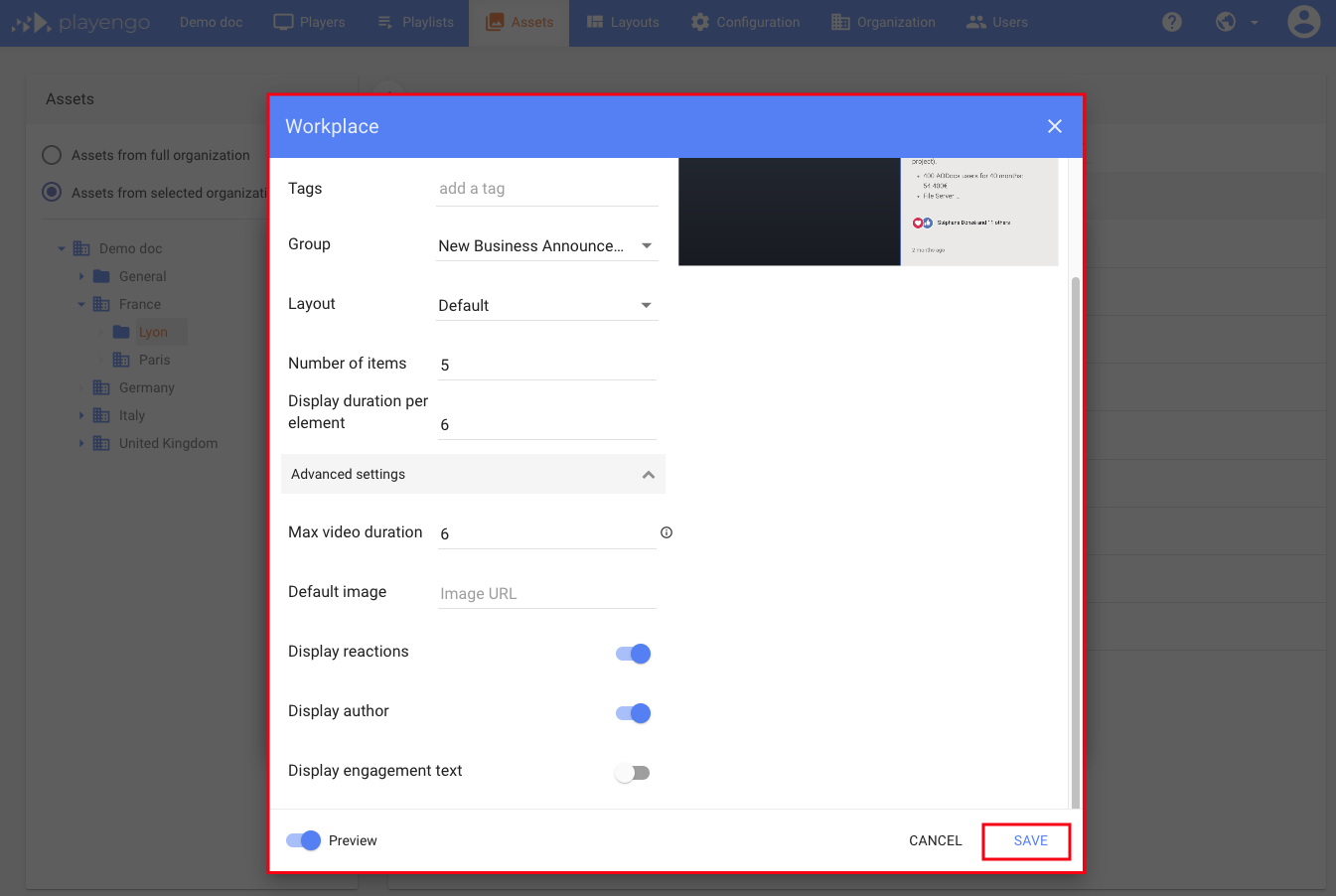The image size is (1336, 896).
Task: Click the Number of items field
Action: [547, 365]
